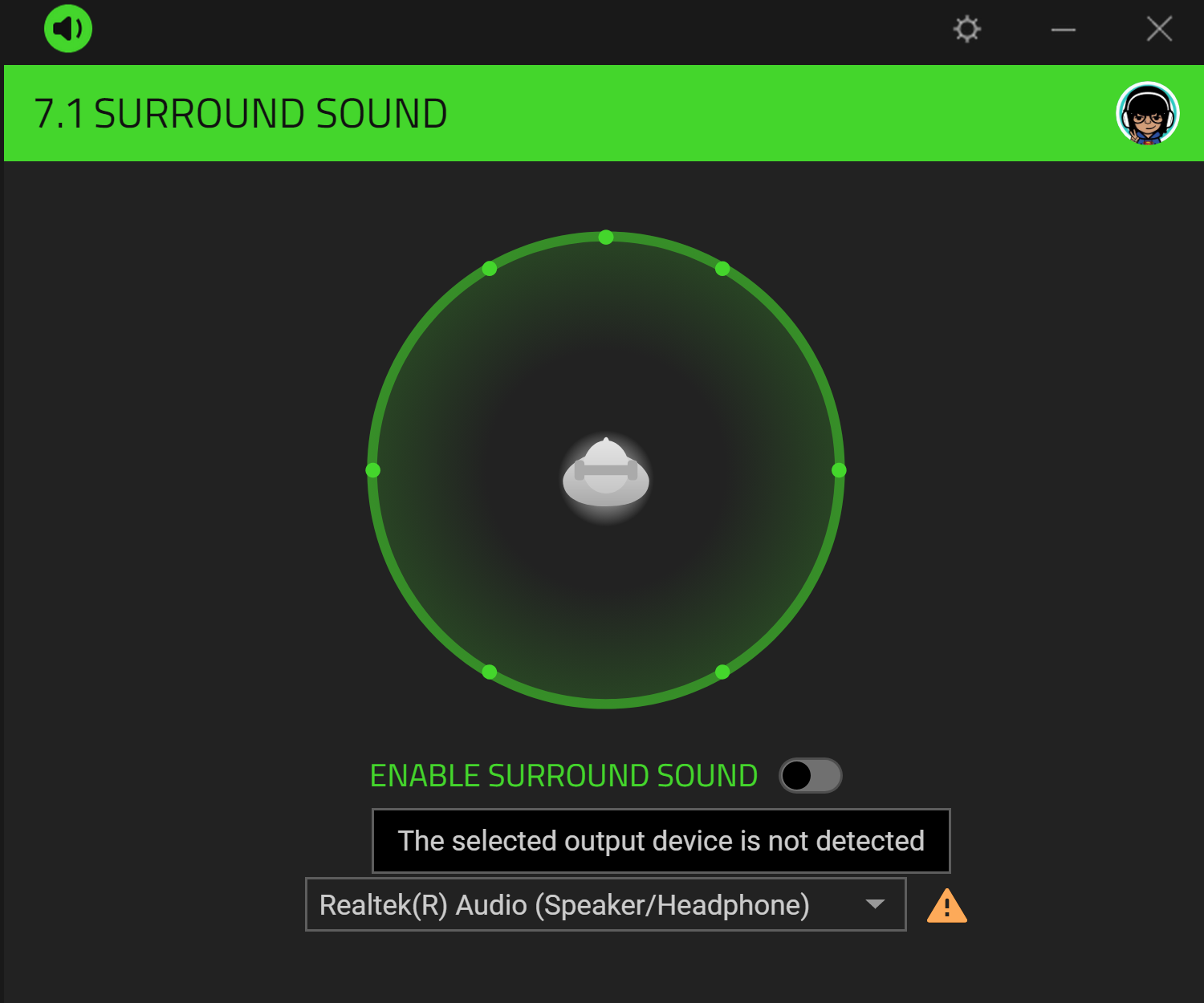Image resolution: width=1204 pixels, height=1003 pixels.
Task: Select the left side speaker dot
Action: click(x=373, y=470)
